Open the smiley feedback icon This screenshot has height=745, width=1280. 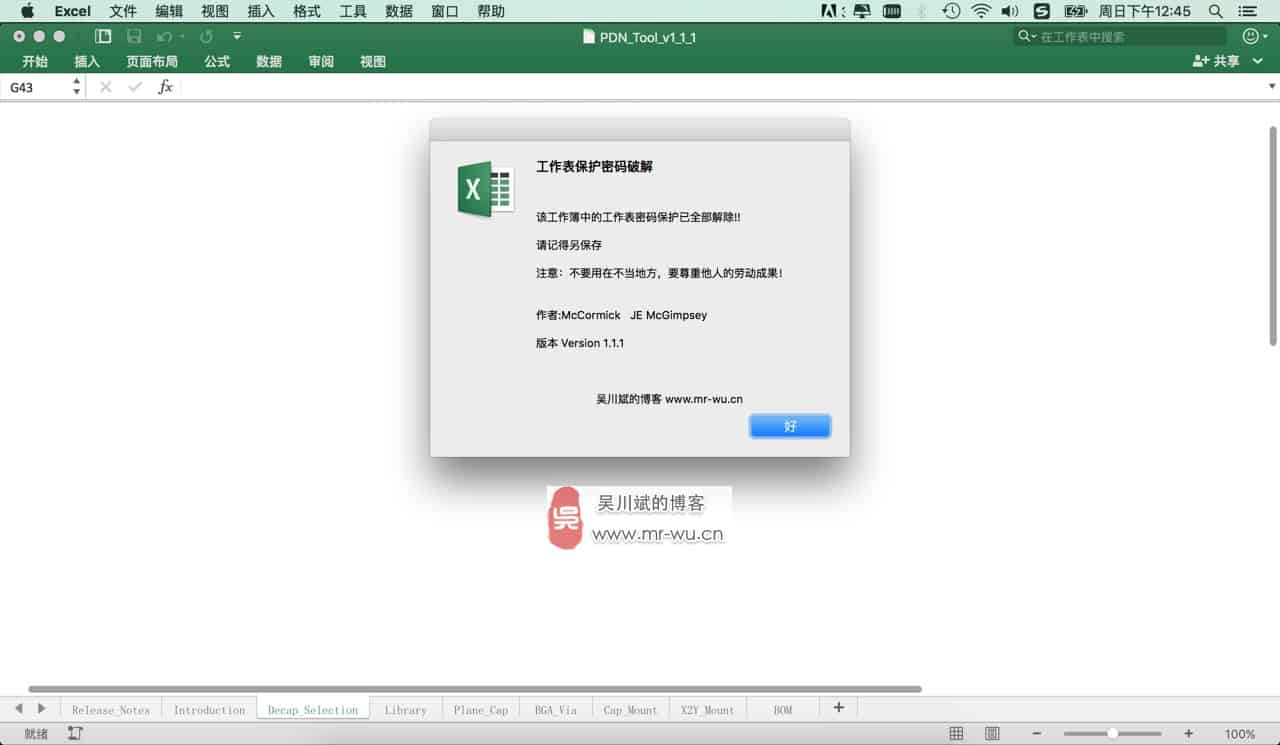1250,37
